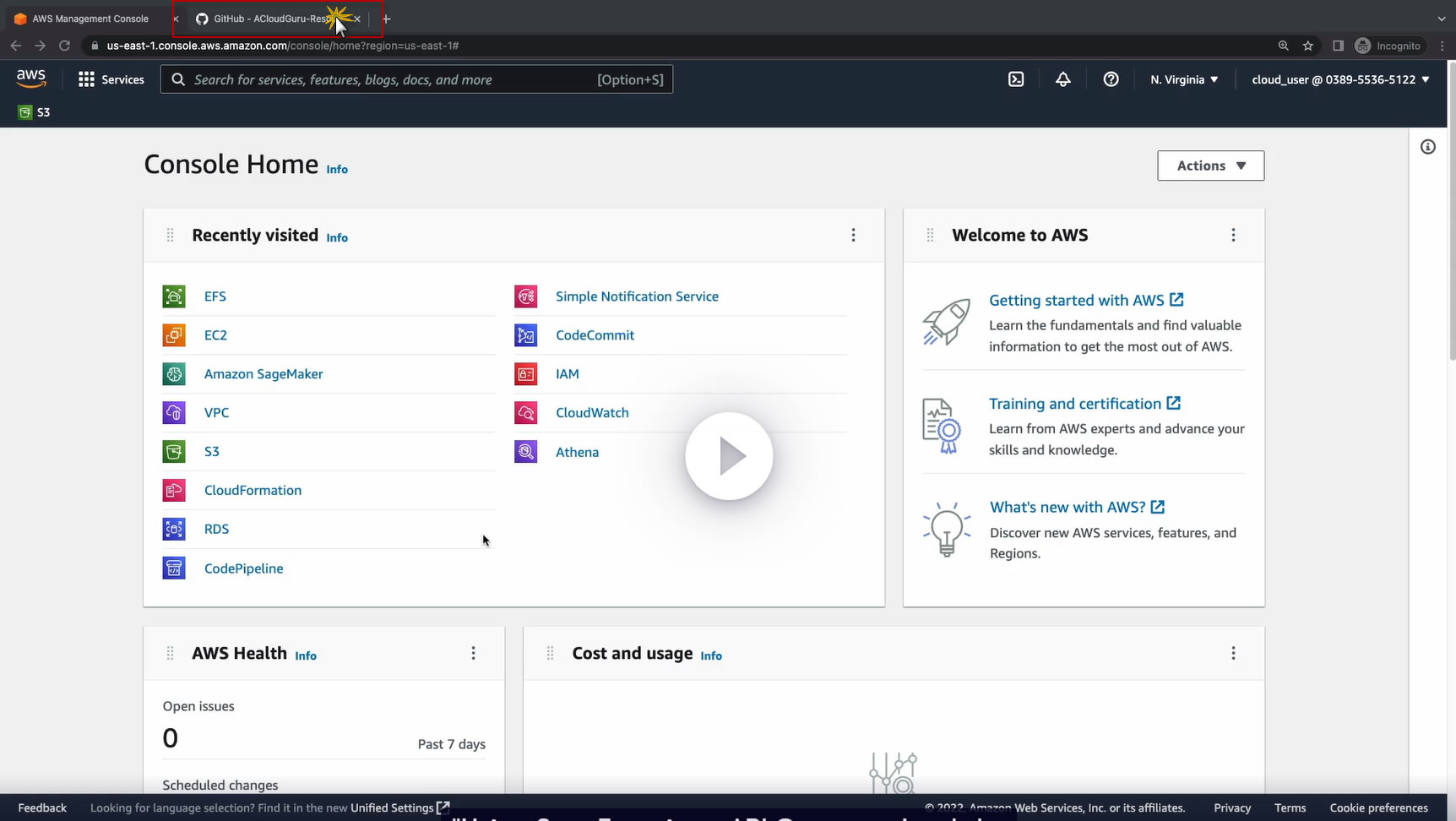Open the CloudShell terminal icon
This screenshot has height=821, width=1456.
[1016, 79]
